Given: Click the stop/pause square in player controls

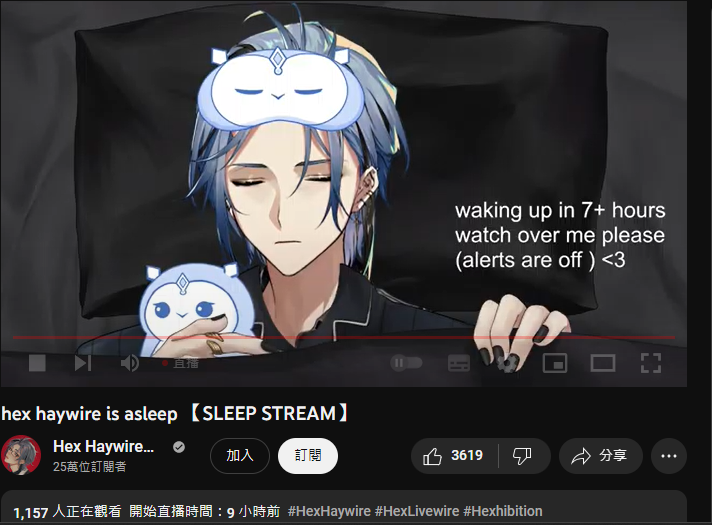Looking at the screenshot, I should 37,363.
